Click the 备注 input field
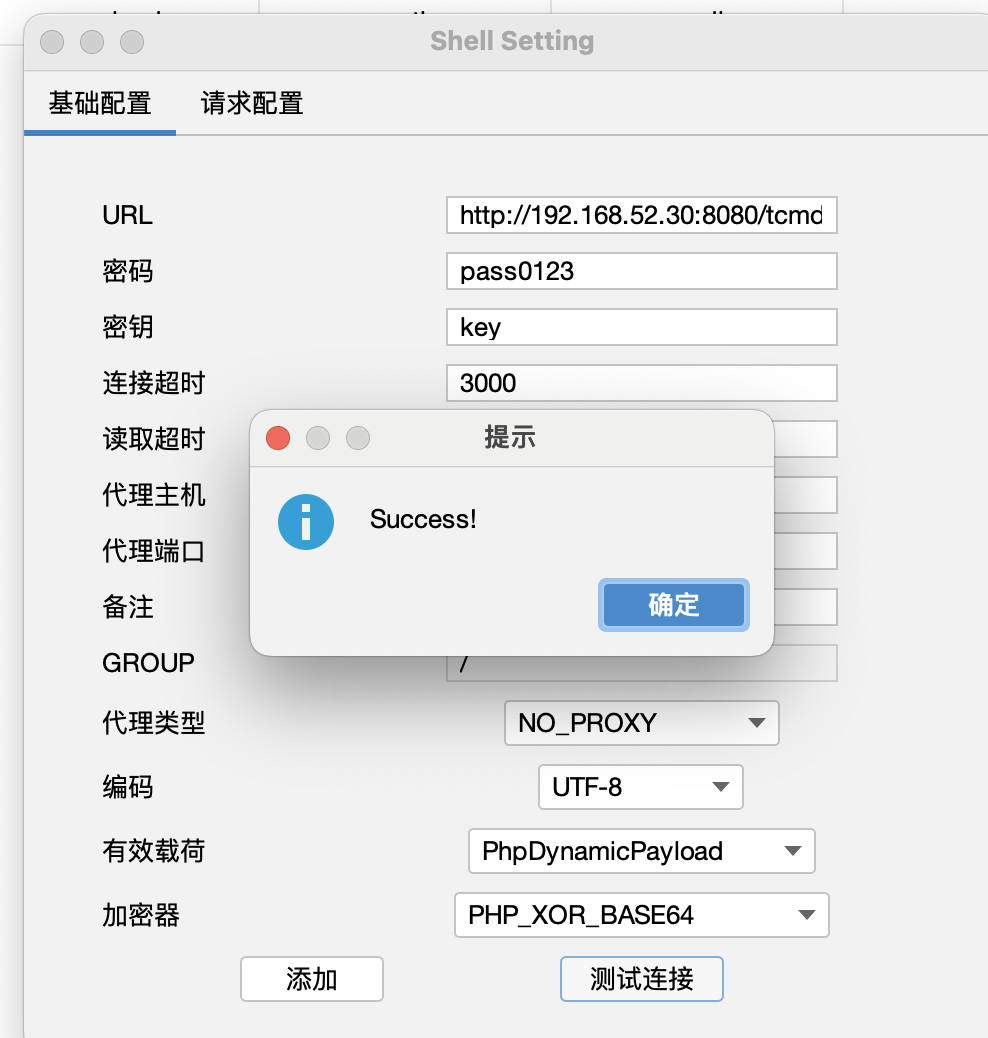 coord(805,606)
